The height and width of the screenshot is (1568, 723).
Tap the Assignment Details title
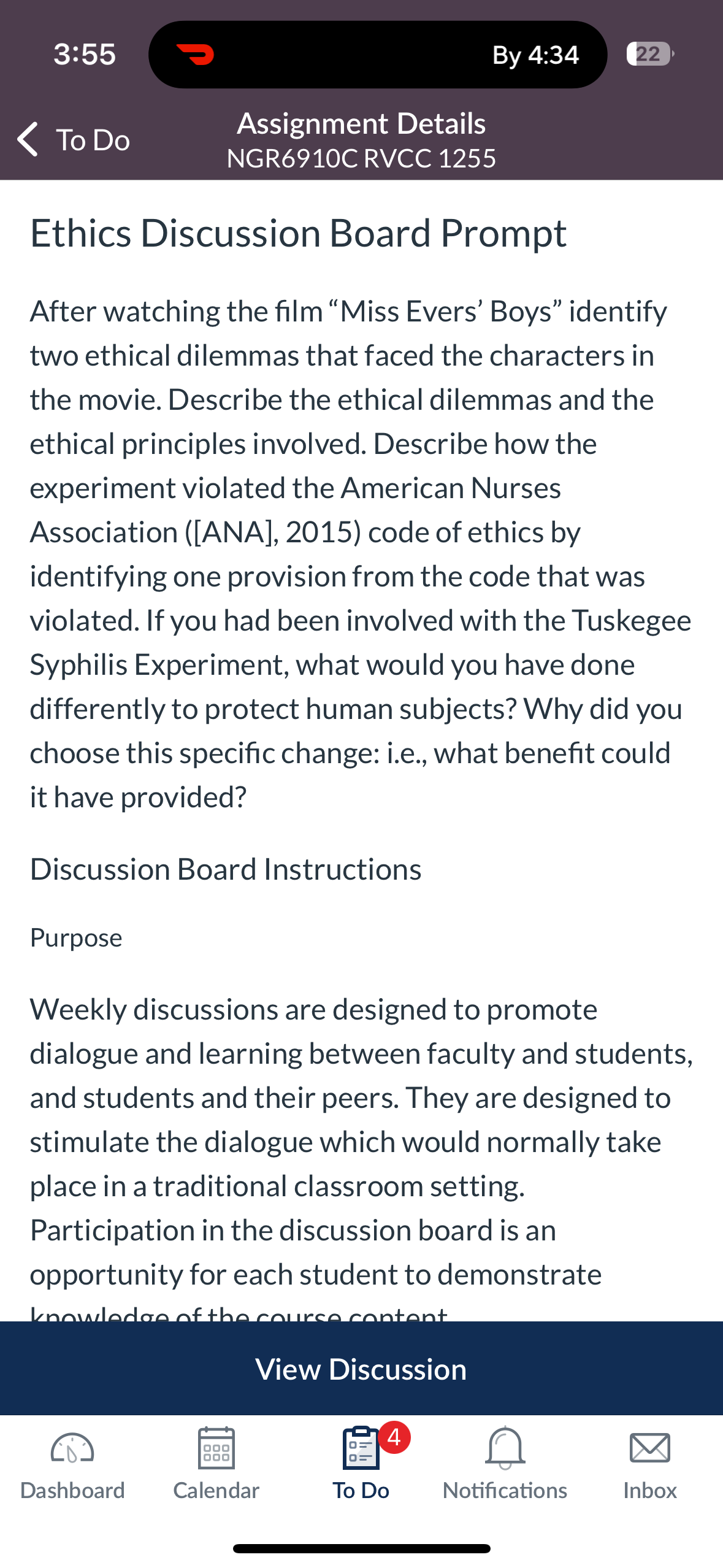[x=361, y=123]
